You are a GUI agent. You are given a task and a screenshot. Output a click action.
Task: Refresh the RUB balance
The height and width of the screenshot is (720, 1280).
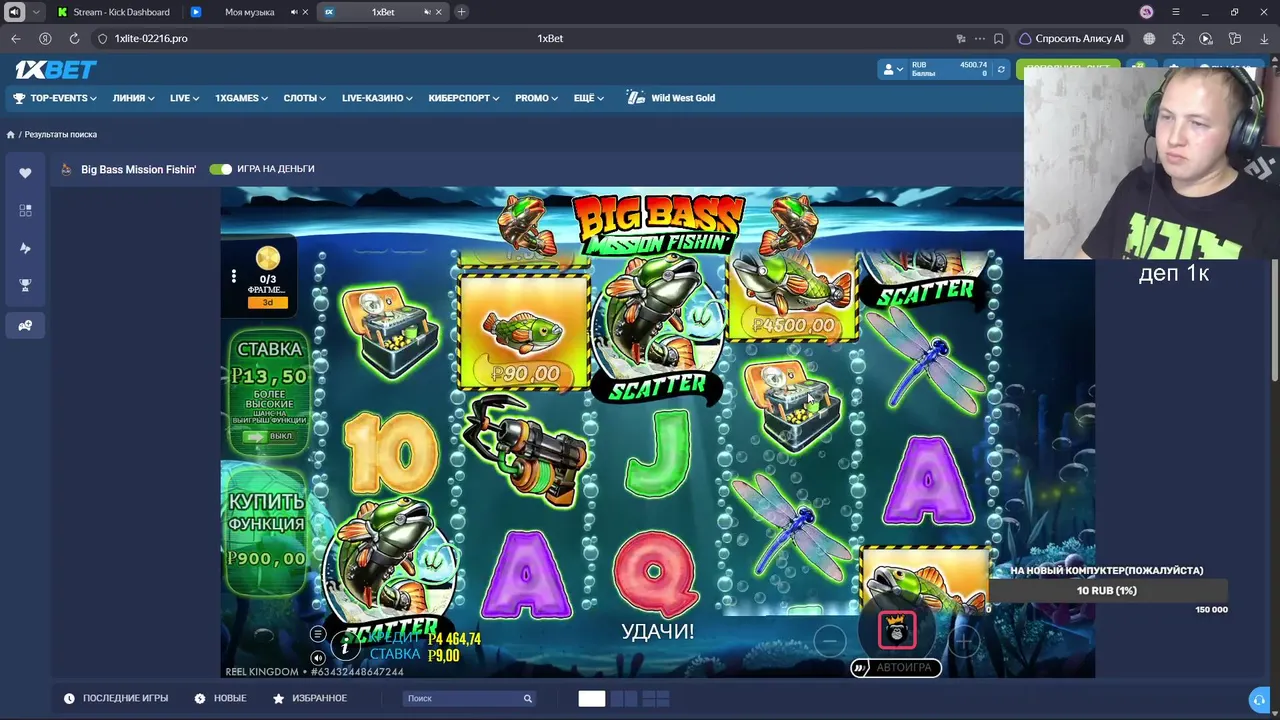[x=1001, y=69]
